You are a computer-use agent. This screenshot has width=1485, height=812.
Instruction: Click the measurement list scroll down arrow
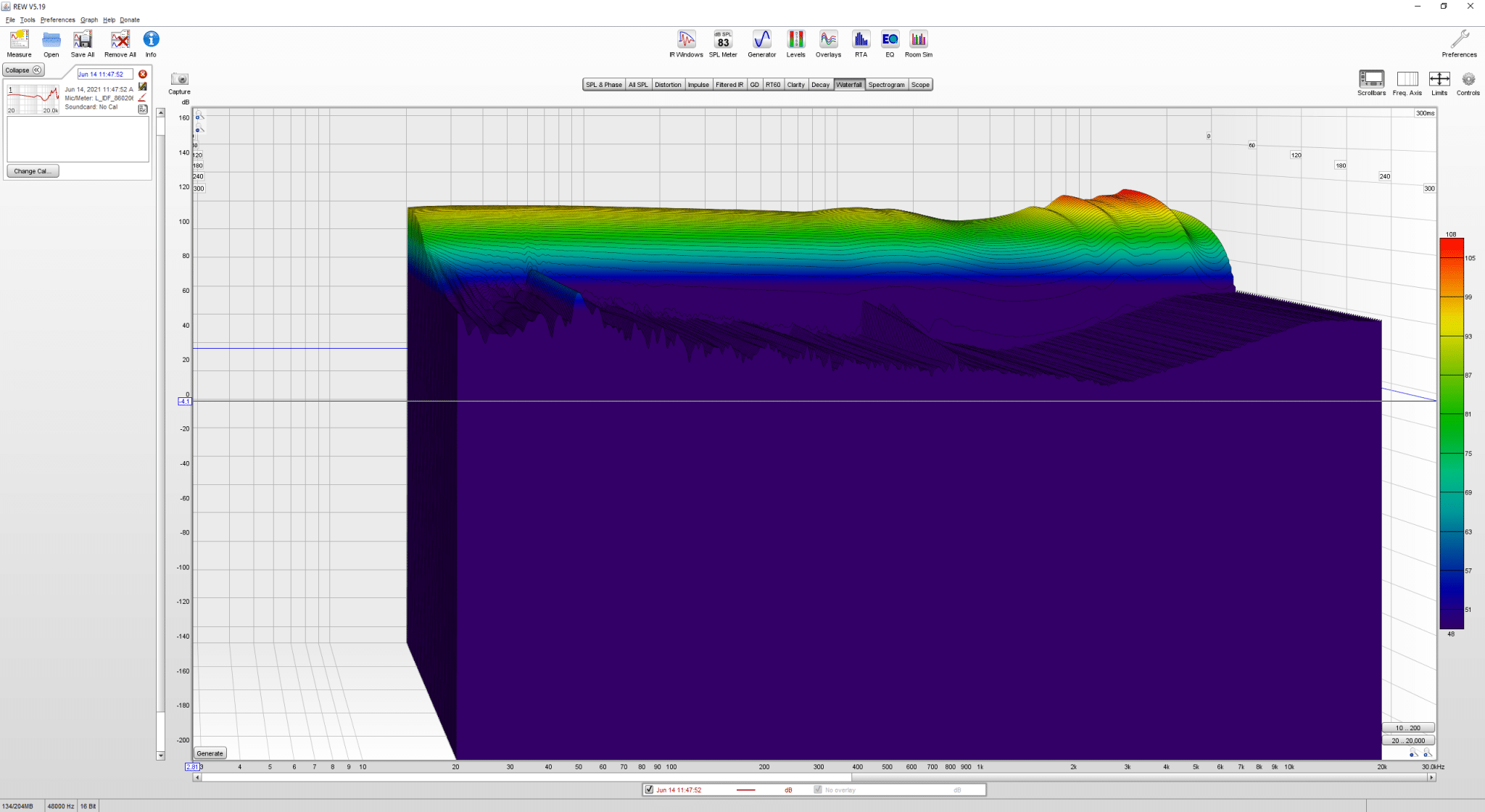[160, 755]
